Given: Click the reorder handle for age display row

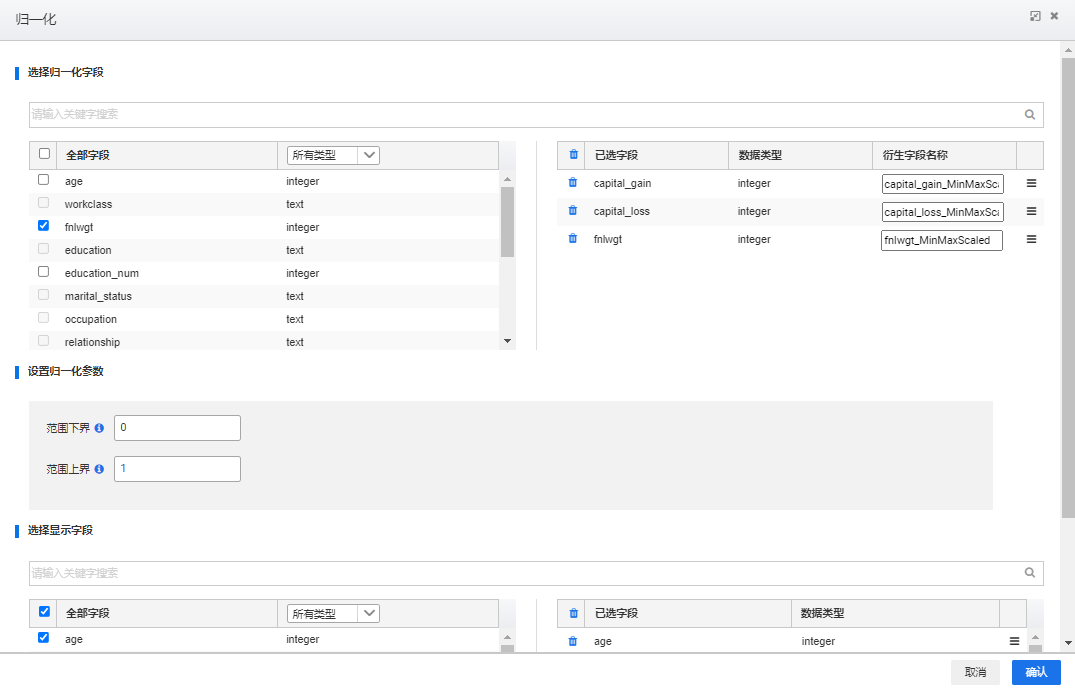Looking at the screenshot, I should 1014,642.
